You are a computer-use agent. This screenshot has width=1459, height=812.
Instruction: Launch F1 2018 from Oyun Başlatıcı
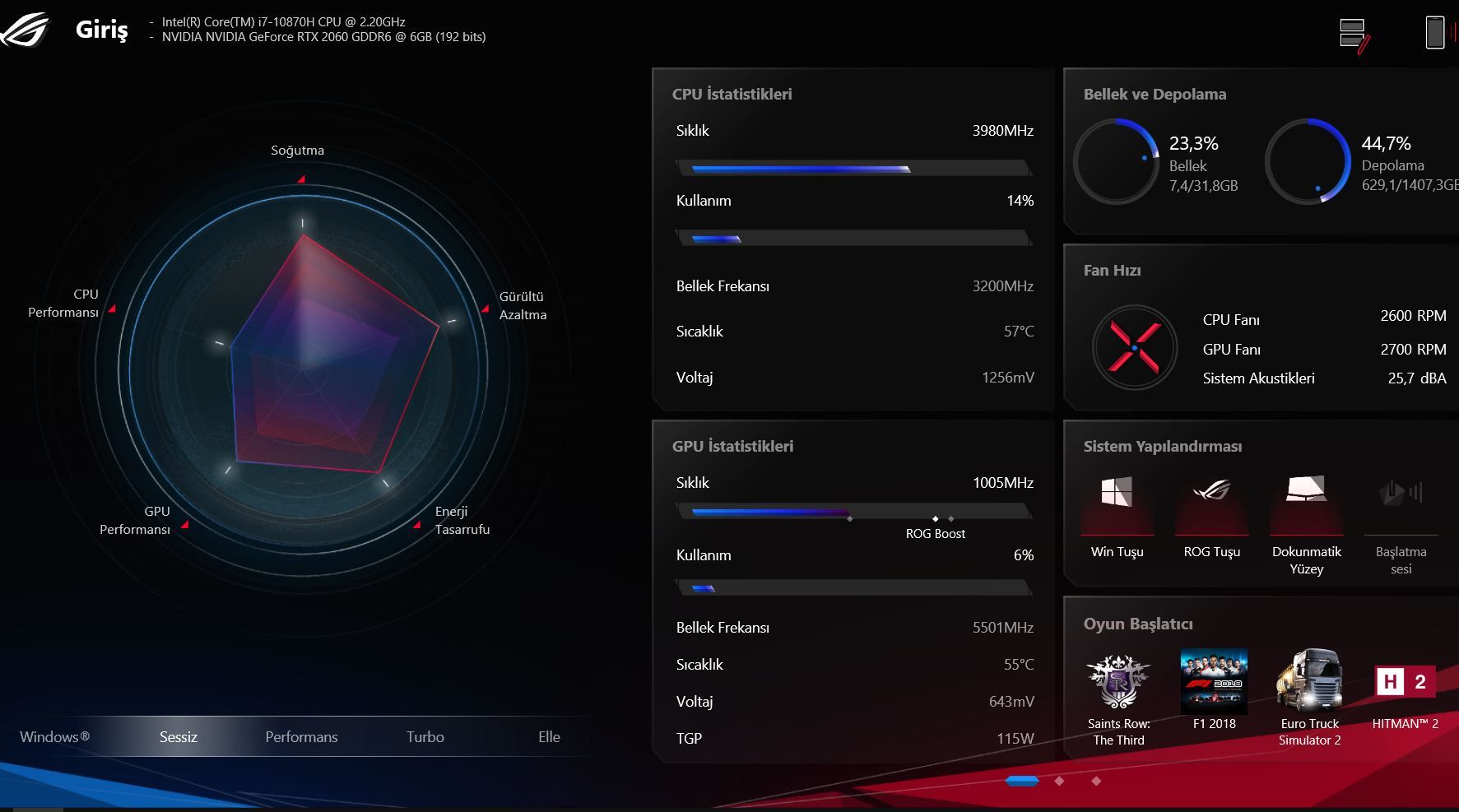click(1214, 689)
